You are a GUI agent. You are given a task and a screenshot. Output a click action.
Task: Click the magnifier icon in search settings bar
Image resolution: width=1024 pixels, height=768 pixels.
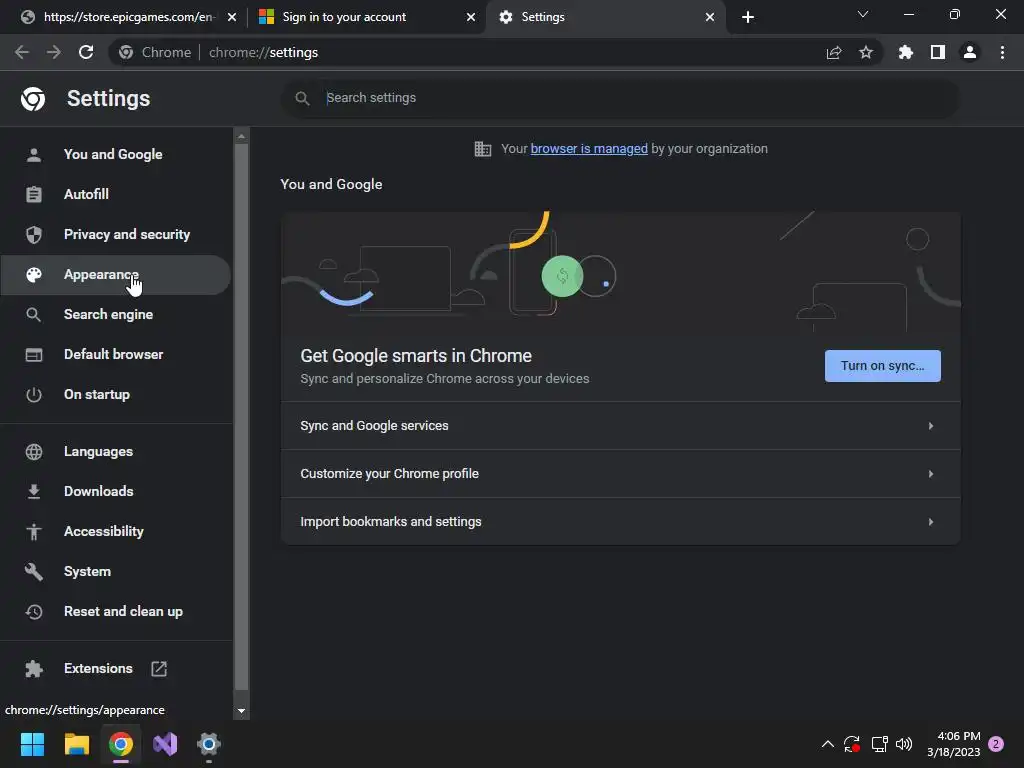pos(302,98)
